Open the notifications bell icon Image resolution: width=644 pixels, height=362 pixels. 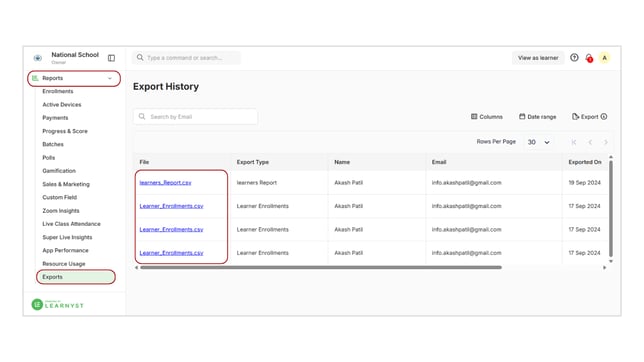[589, 58]
